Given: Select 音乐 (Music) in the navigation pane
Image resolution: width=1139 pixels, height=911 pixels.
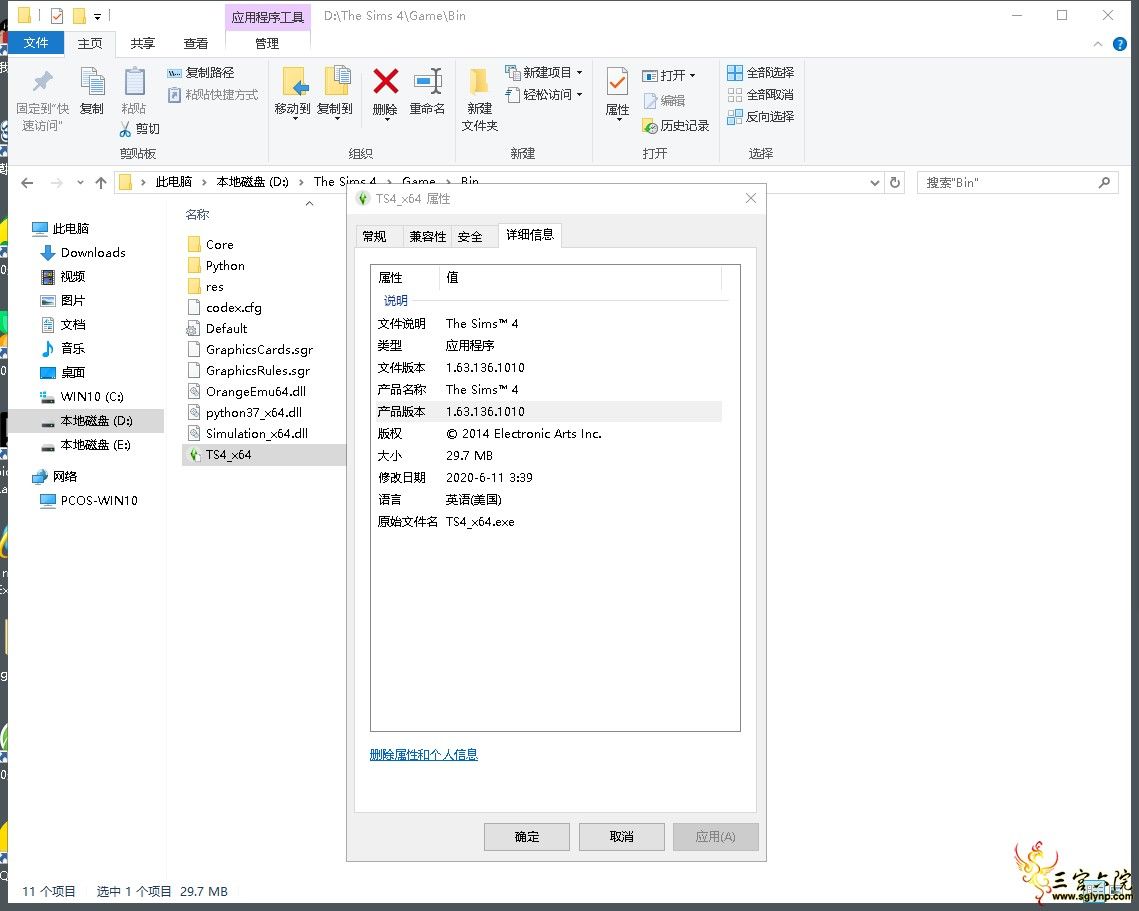Looking at the screenshot, I should pyautogui.click(x=73, y=349).
